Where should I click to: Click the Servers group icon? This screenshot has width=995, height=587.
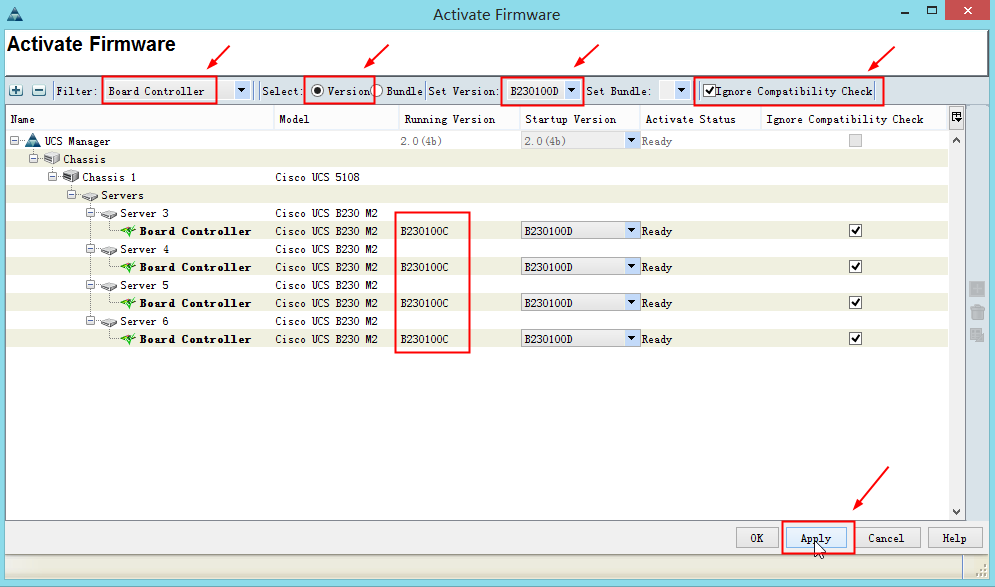tap(90, 195)
